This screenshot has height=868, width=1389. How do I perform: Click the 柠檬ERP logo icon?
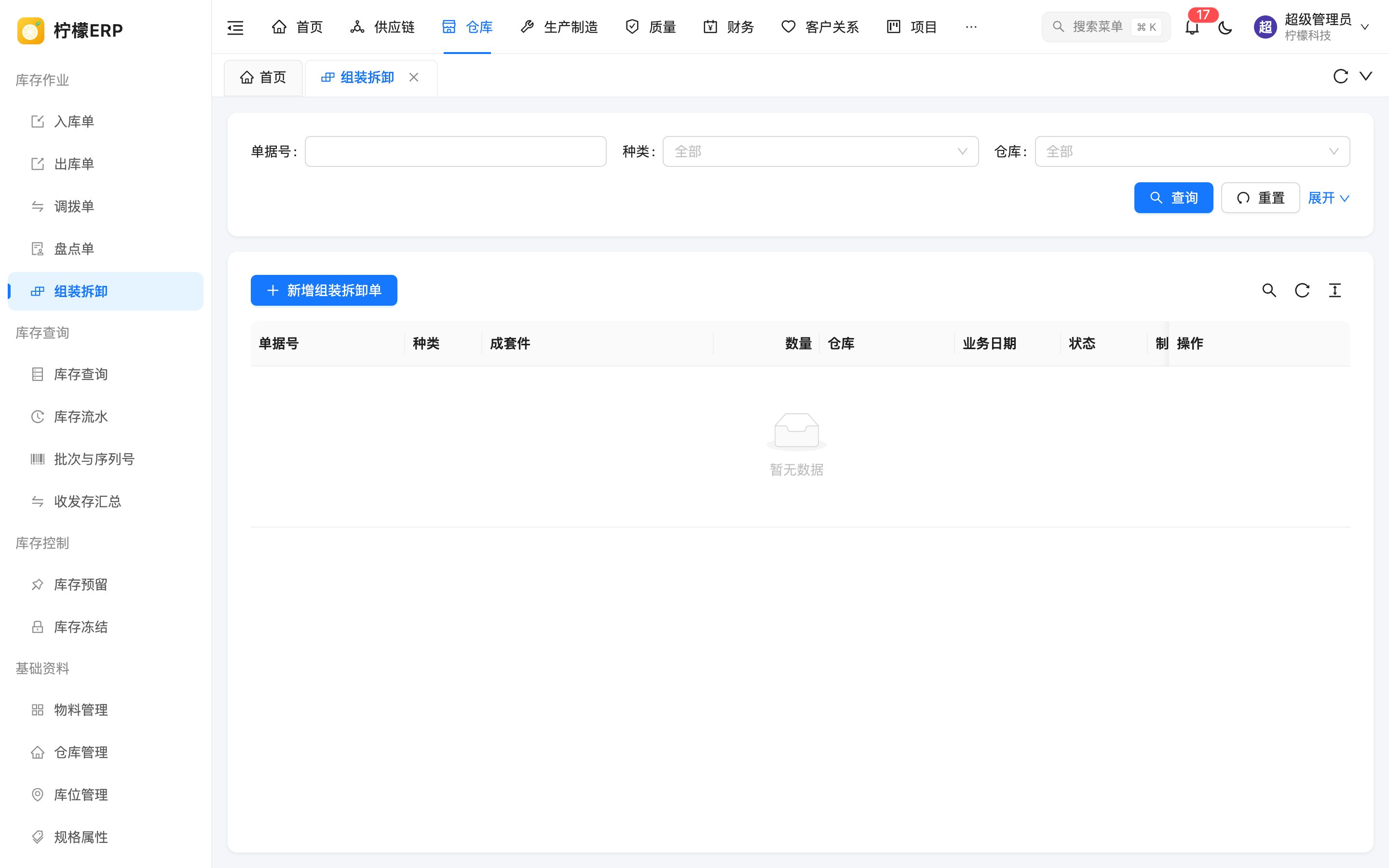click(30, 30)
